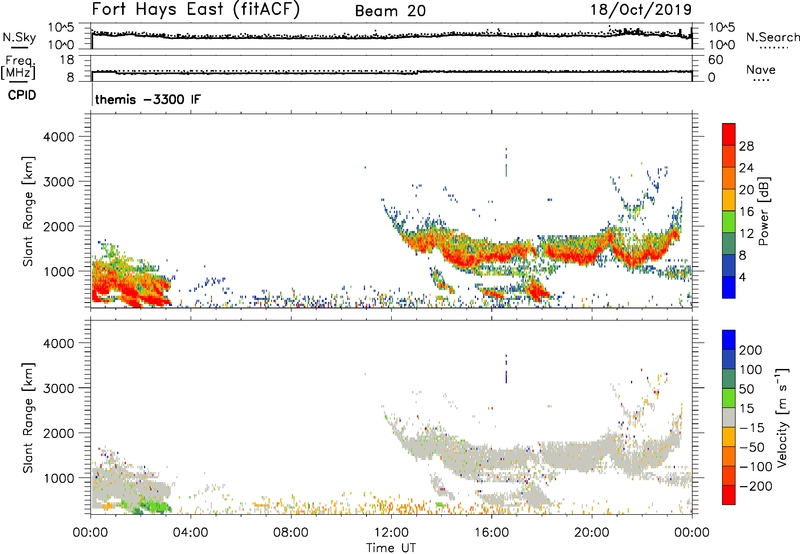Click the '2000' tick of the power panel
The height and width of the screenshot is (554, 800).
point(59,226)
